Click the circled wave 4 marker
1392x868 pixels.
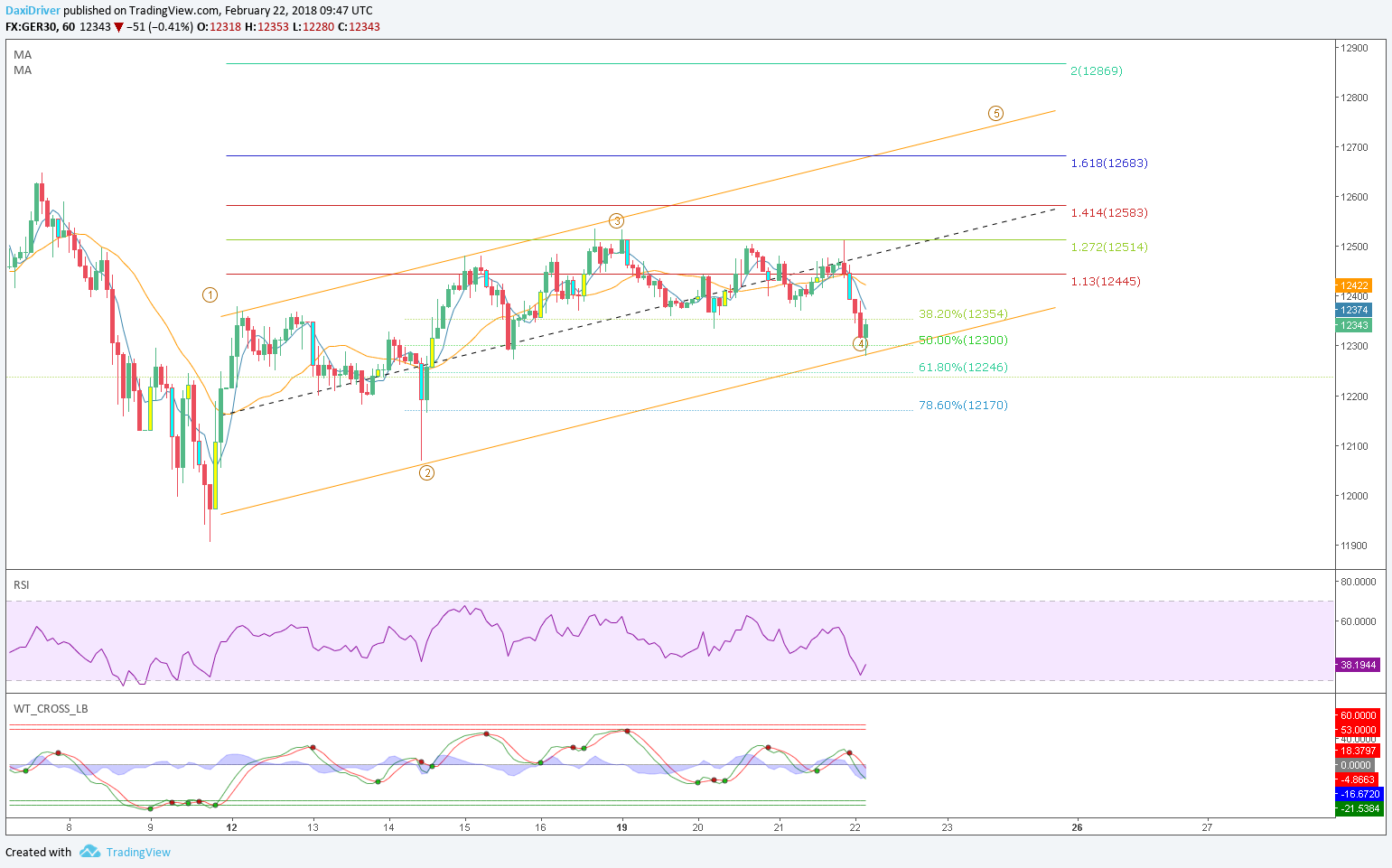pyautogui.click(x=861, y=343)
